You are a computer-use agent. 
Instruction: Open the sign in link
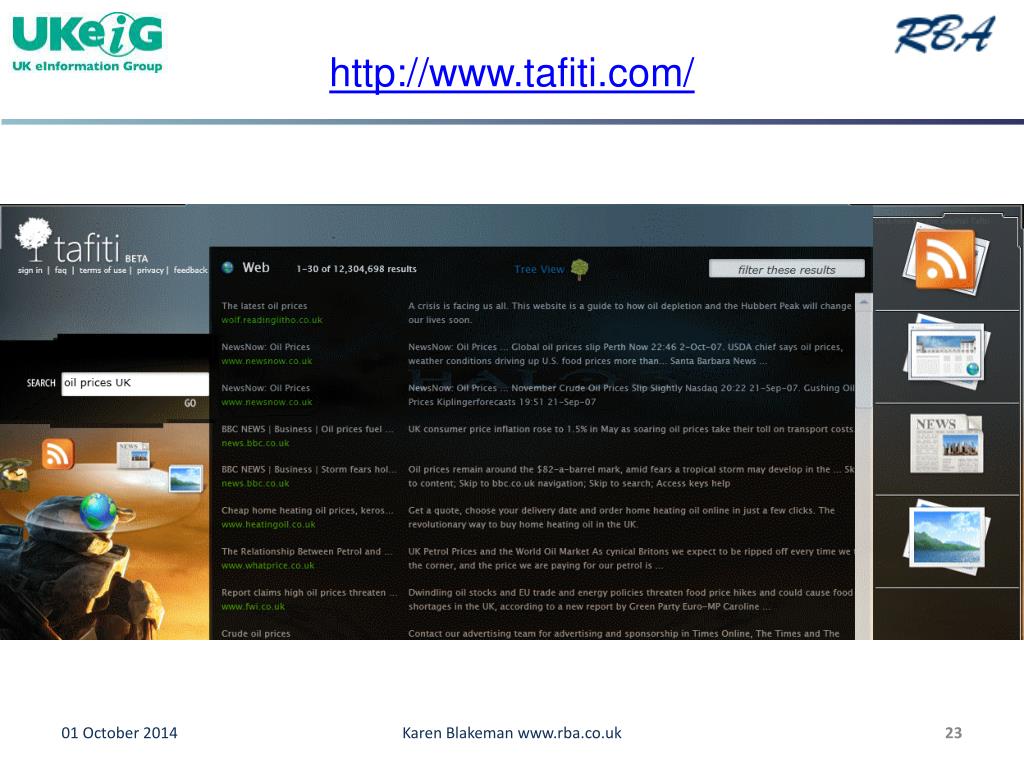[30, 270]
